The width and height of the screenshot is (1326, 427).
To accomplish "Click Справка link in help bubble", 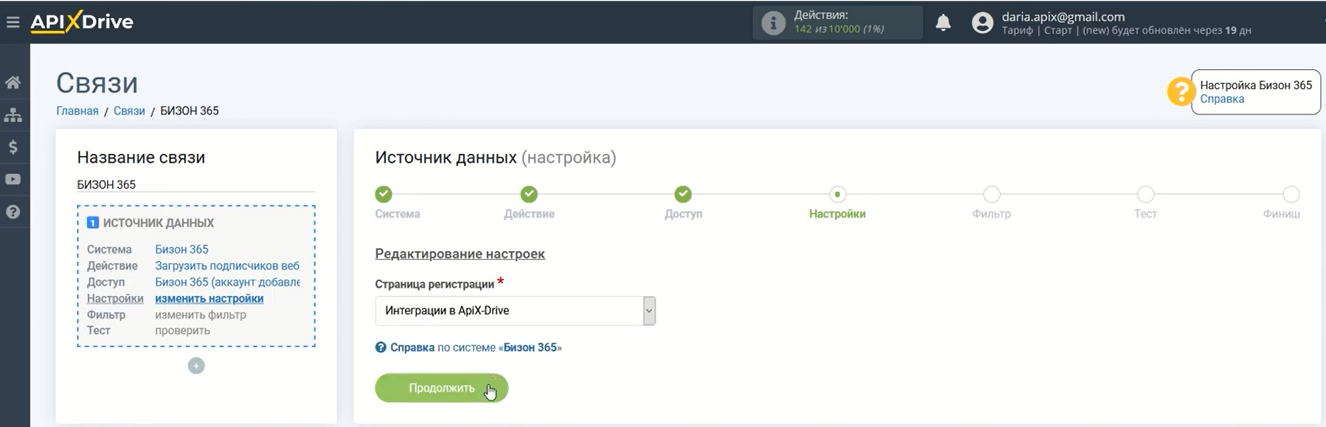I will tap(1222, 99).
